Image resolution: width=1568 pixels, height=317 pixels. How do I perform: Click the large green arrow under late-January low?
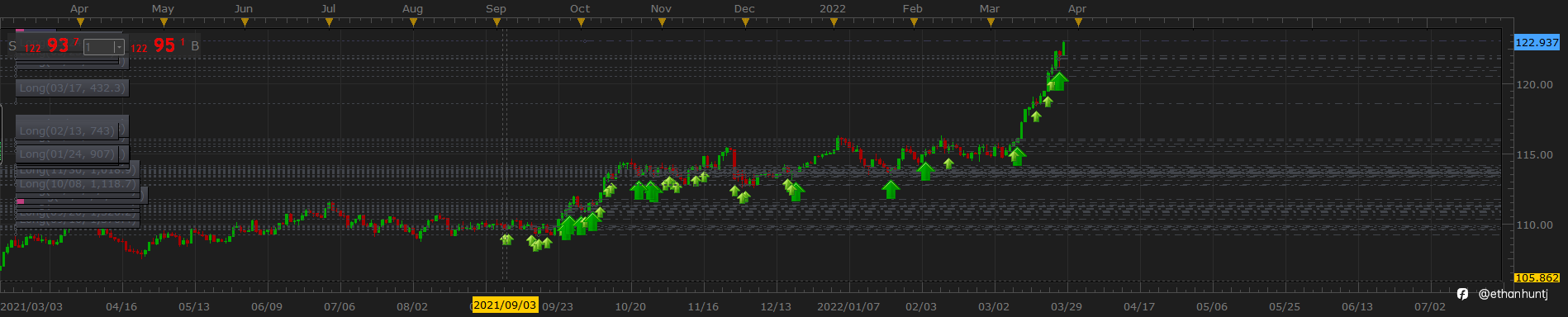890,189
